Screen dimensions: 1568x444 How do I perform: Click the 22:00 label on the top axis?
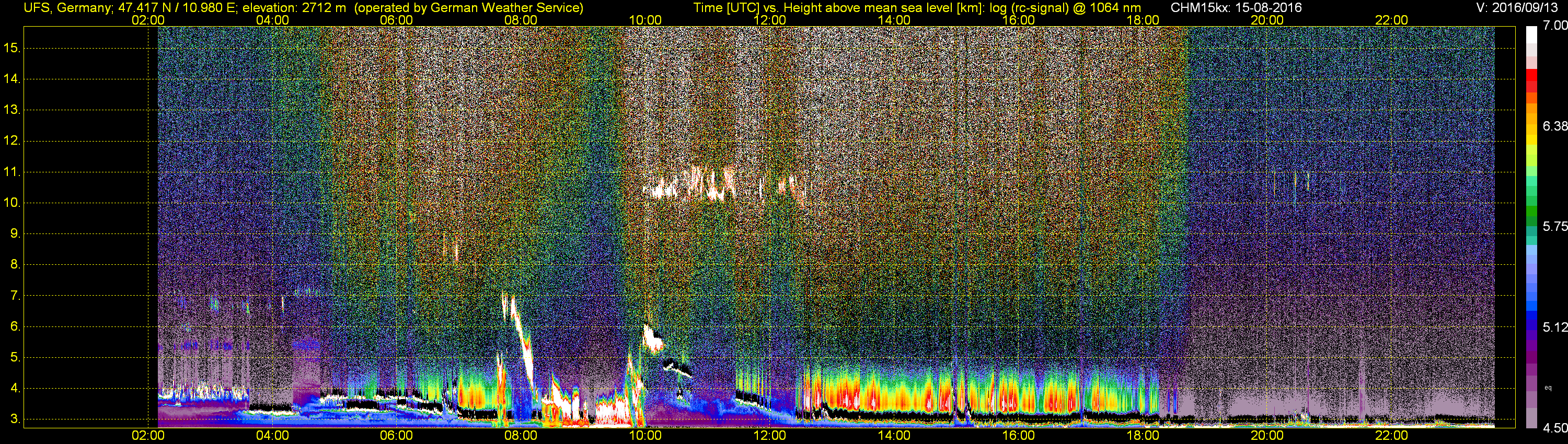[1391, 20]
